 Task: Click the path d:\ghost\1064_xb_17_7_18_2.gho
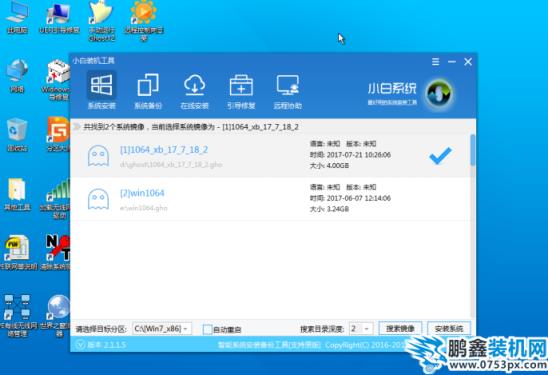(171, 164)
